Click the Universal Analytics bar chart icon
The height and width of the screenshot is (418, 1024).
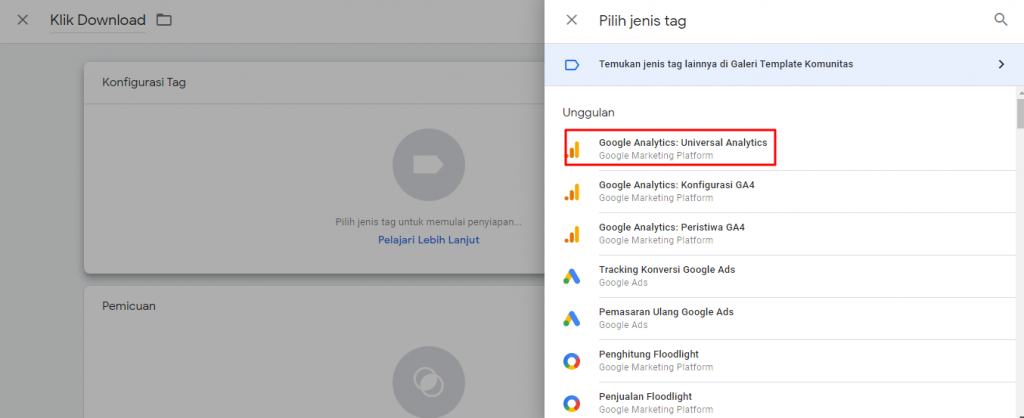click(x=572, y=150)
